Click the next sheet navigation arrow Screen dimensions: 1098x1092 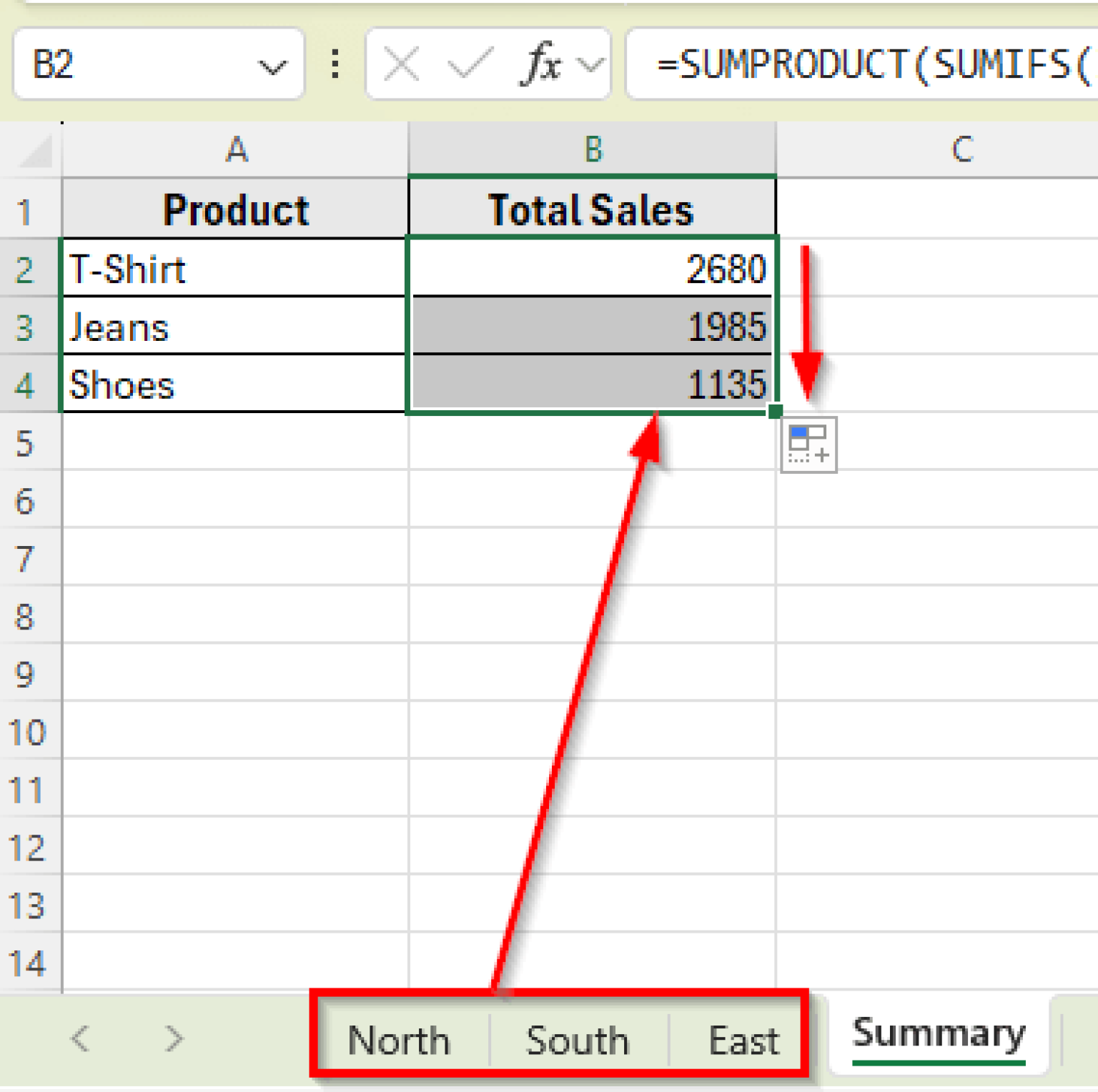click(174, 1038)
